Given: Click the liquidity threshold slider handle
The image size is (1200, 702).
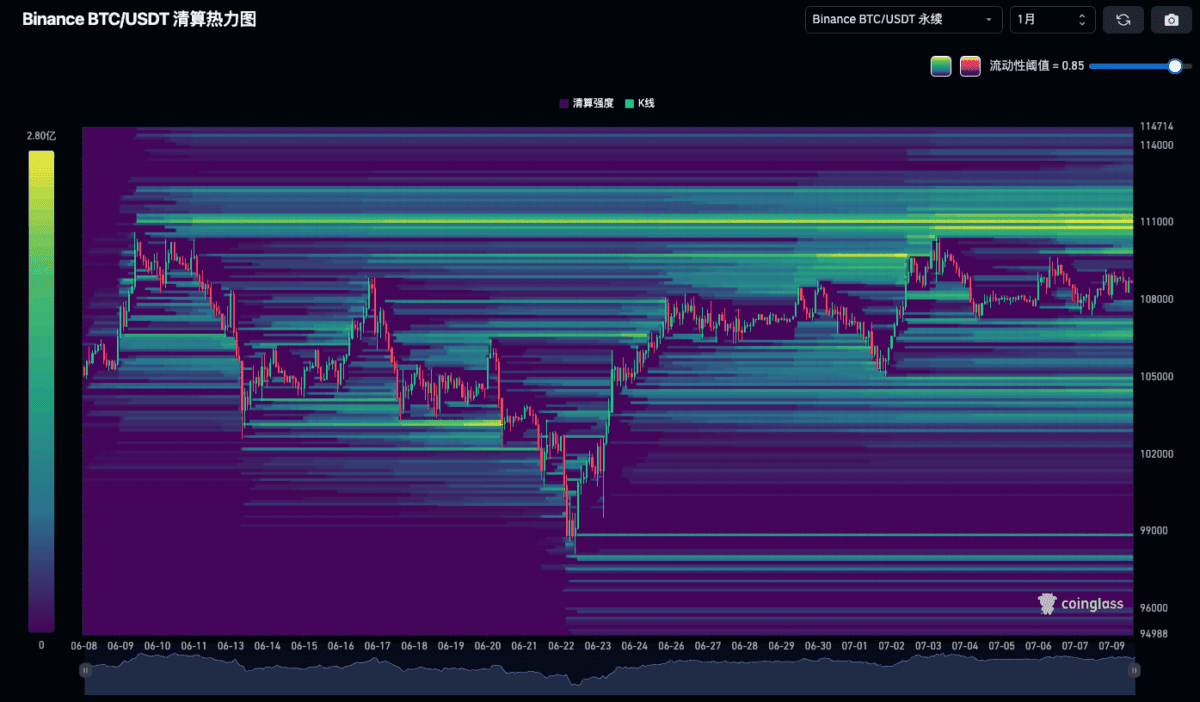Looking at the screenshot, I should 1175,66.
